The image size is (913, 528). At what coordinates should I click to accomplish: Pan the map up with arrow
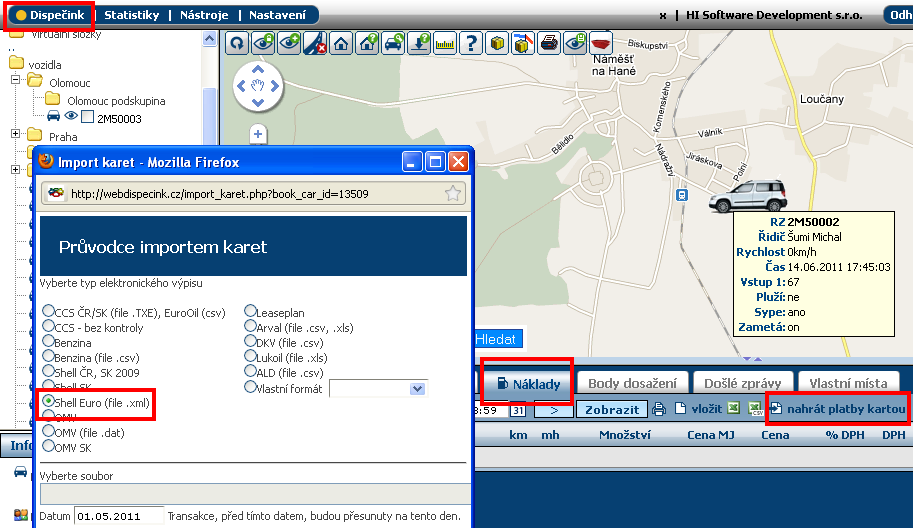tap(258, 70)
